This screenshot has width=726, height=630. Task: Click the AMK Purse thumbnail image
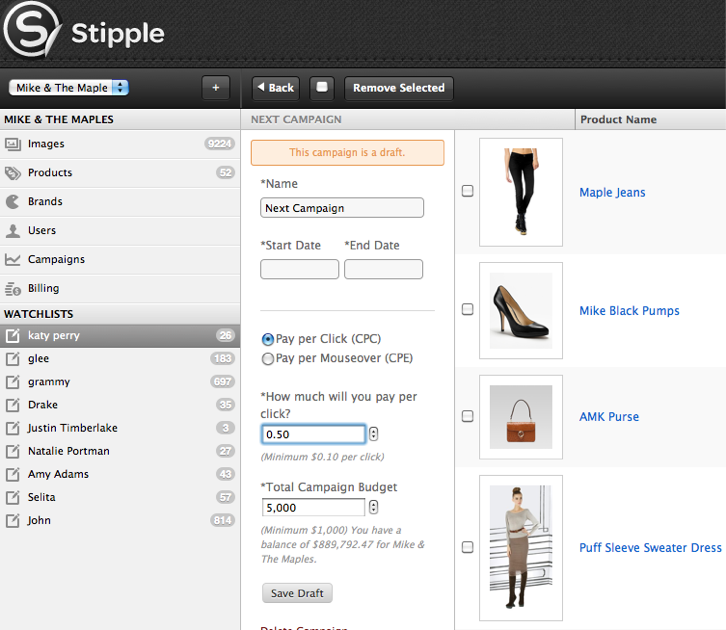click(x=521, y=417)
